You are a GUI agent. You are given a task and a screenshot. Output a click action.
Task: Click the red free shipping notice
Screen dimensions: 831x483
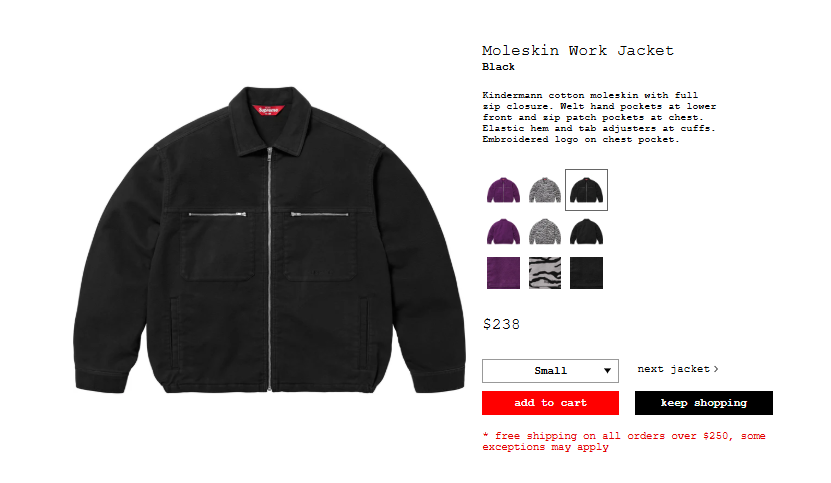pos(624,441)
